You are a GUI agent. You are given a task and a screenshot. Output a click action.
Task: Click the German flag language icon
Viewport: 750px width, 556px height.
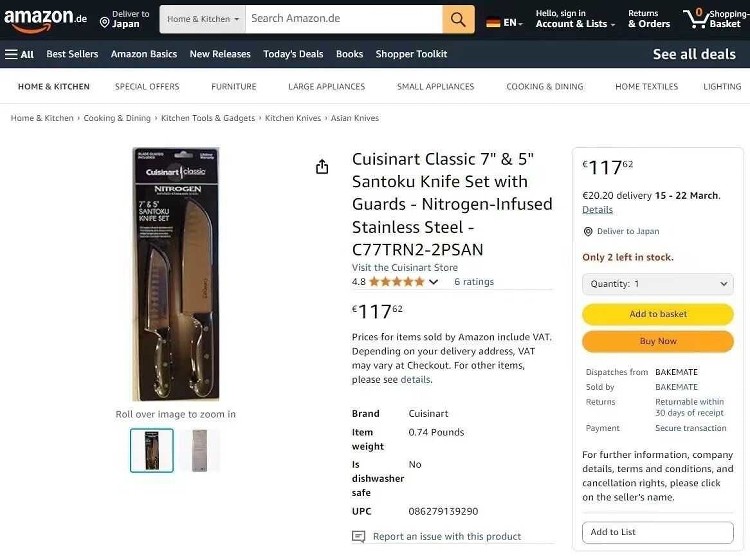(493, 22)
